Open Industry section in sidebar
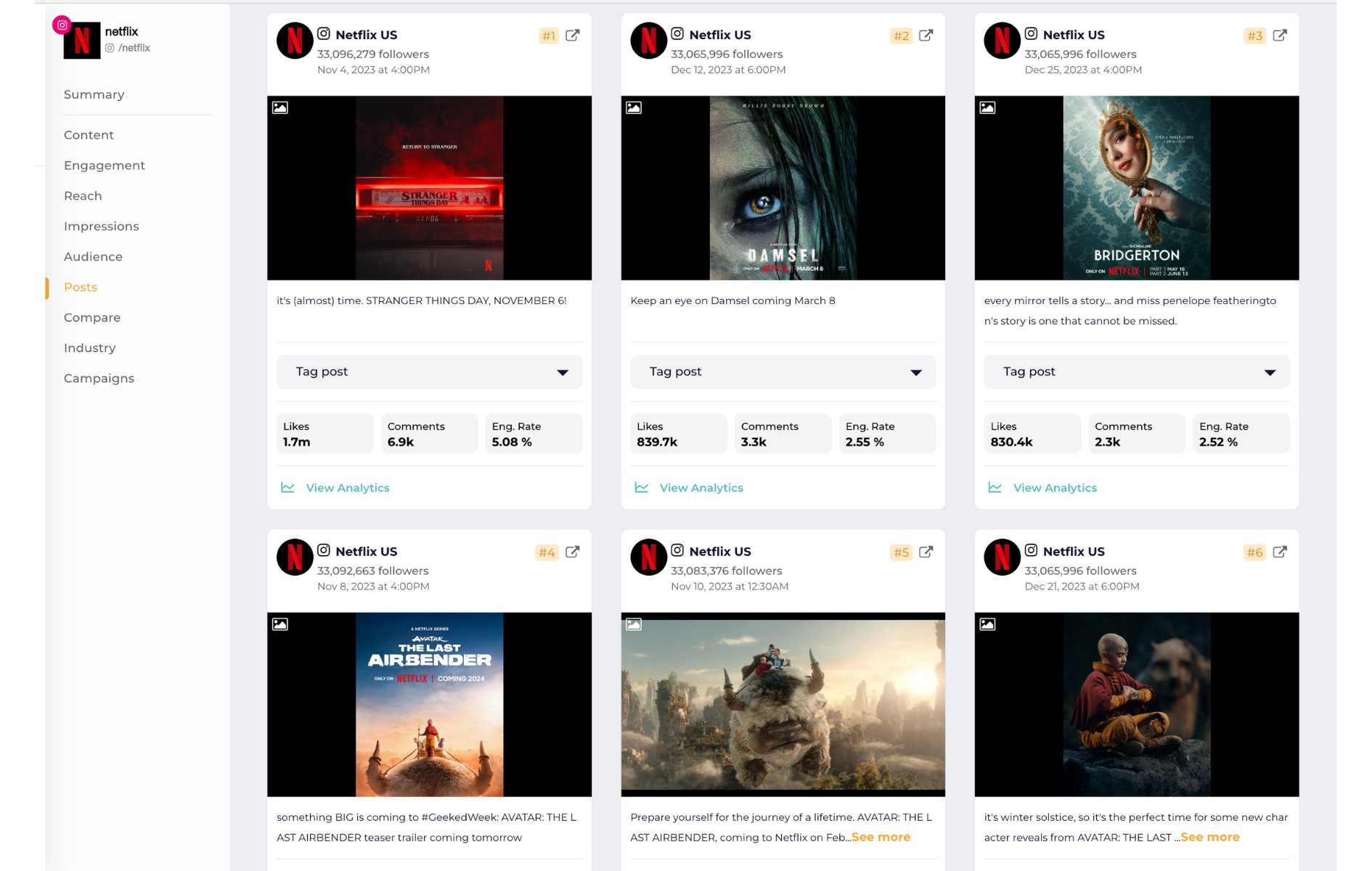Viewport: 1372px width, 871px height. [x=89, y=348]
